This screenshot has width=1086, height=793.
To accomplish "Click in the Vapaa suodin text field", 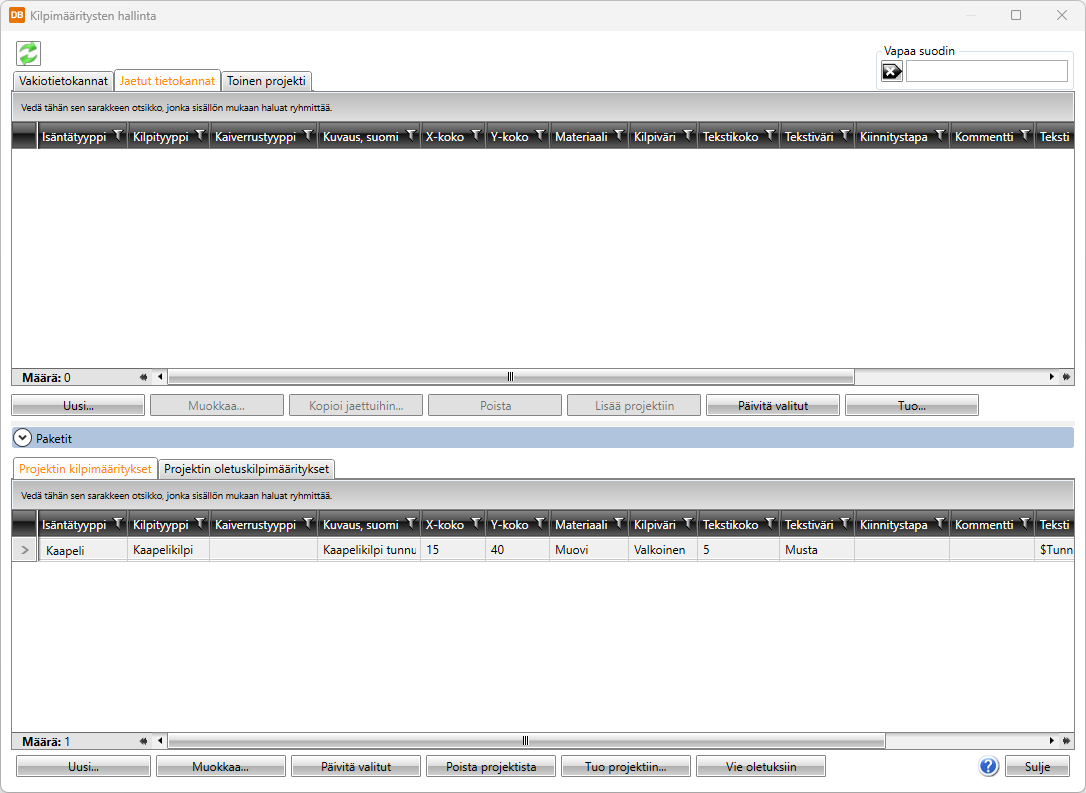I will (986, 71).
